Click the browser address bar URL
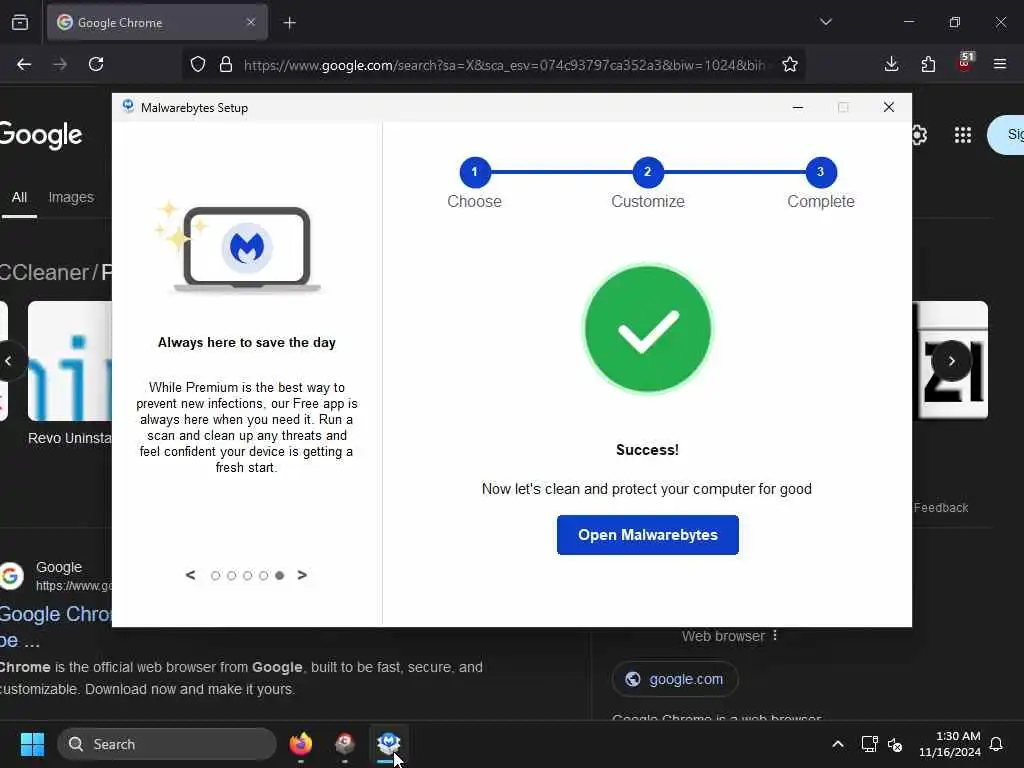Viewport: 1024px width, 768px height. coord(504,65)
